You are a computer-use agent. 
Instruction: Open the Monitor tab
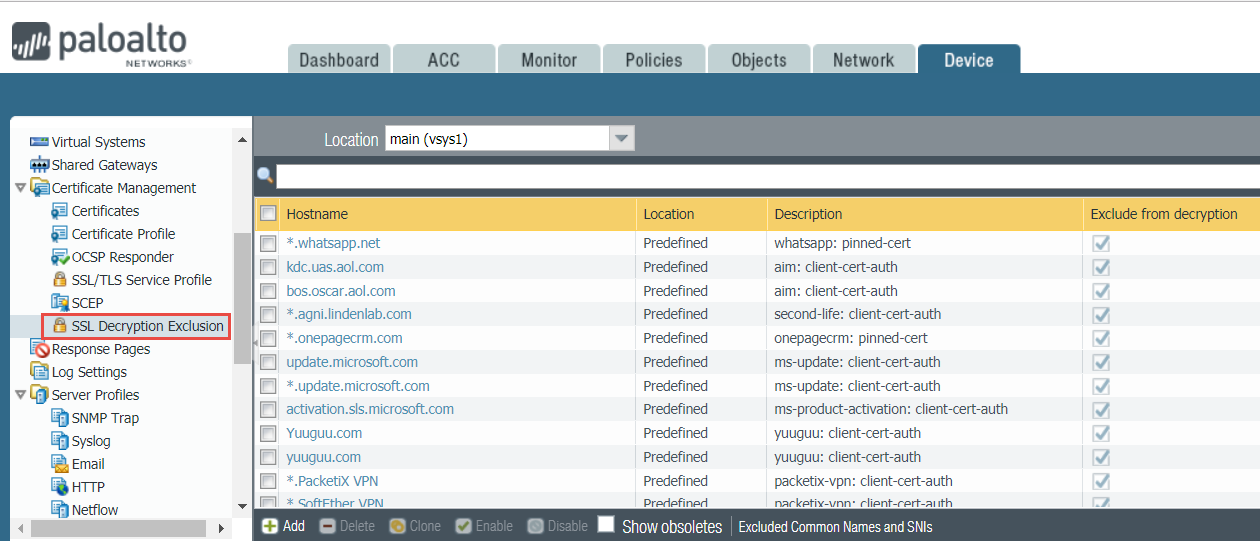[x=548, y=60]
